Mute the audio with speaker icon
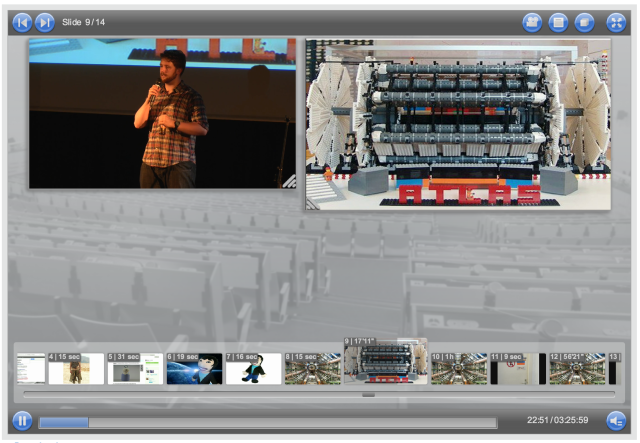 pyautogui.click(x=616, y=421)
